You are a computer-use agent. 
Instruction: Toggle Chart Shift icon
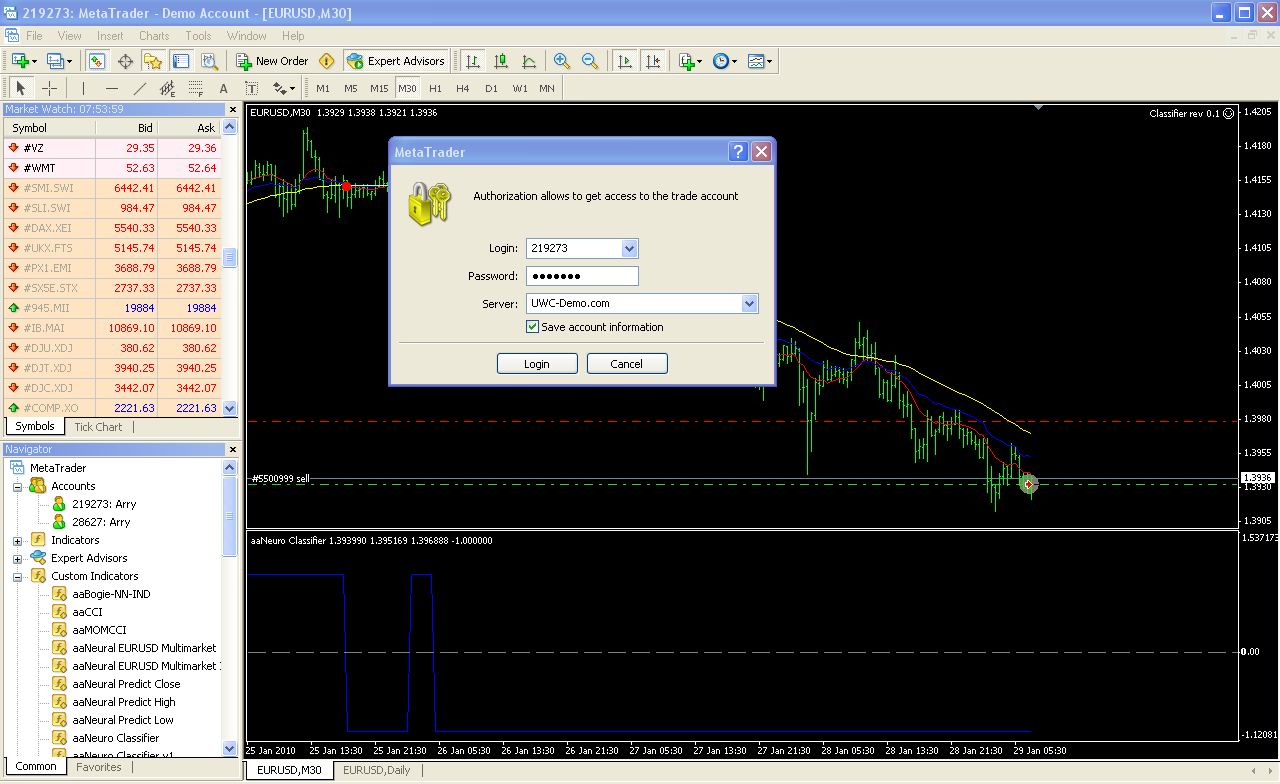(653, 61)
